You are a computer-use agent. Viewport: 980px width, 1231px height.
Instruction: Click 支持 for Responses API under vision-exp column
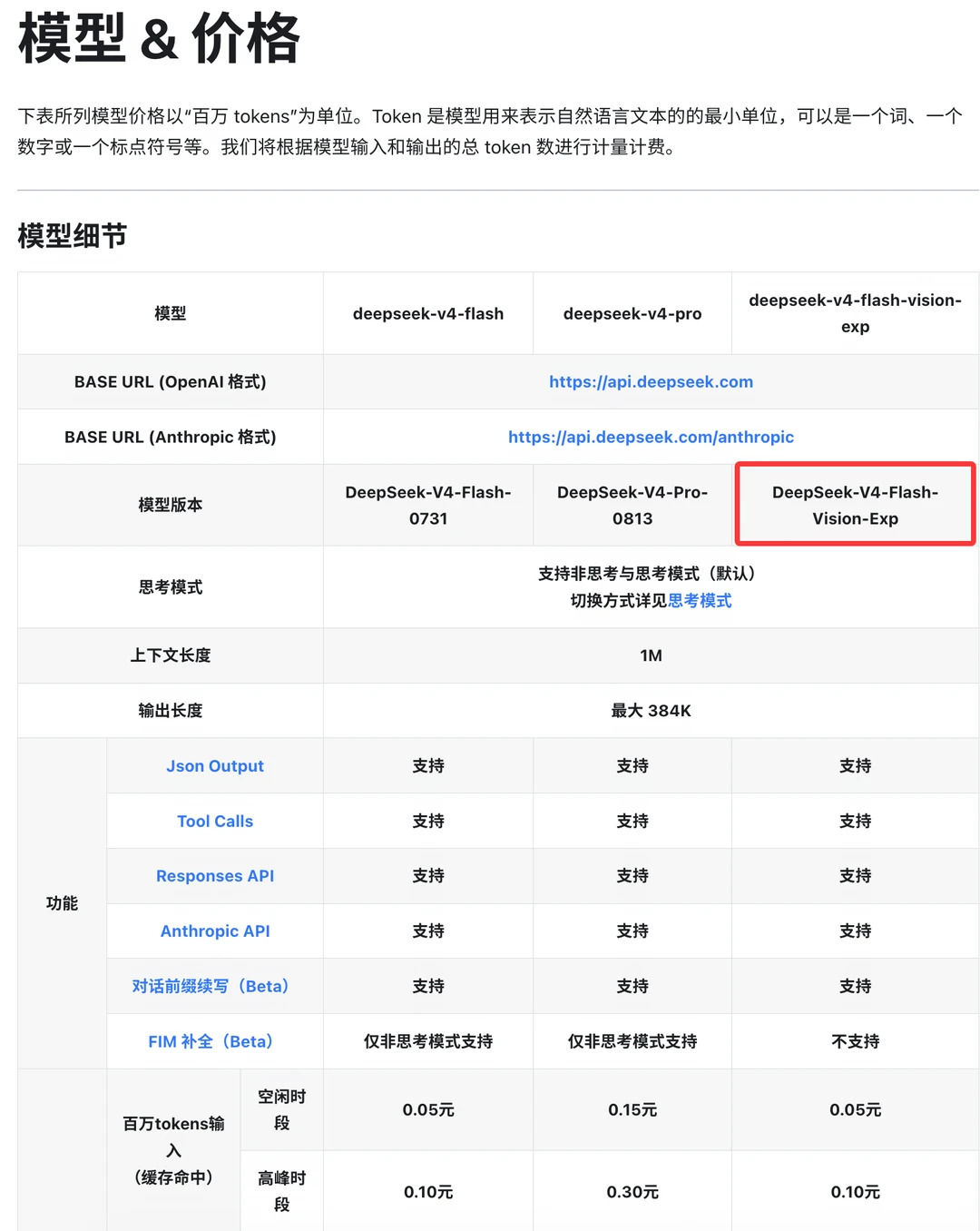(855, 876)
